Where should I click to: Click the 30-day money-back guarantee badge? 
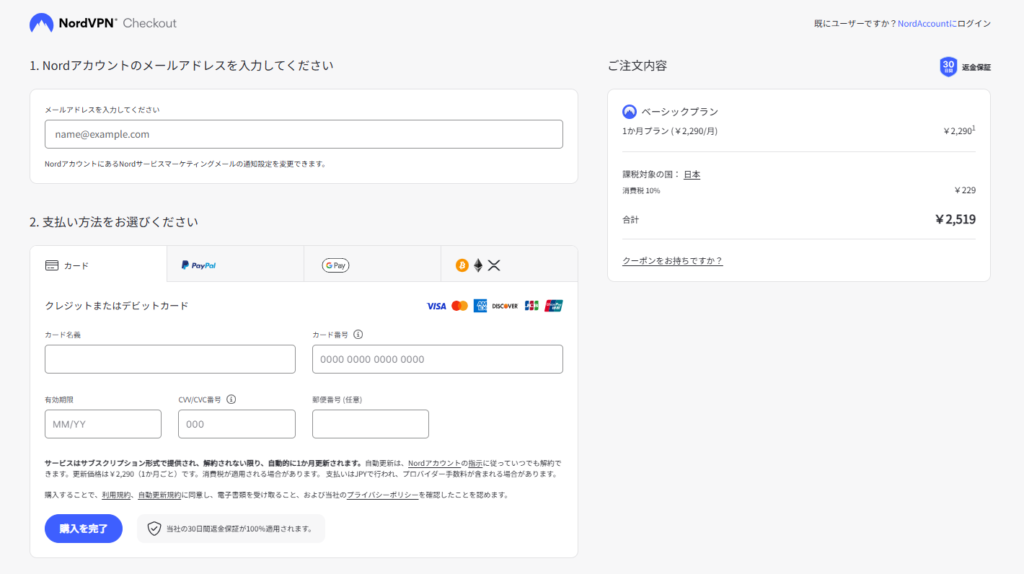pyautogui.click(x=965, y=67)
